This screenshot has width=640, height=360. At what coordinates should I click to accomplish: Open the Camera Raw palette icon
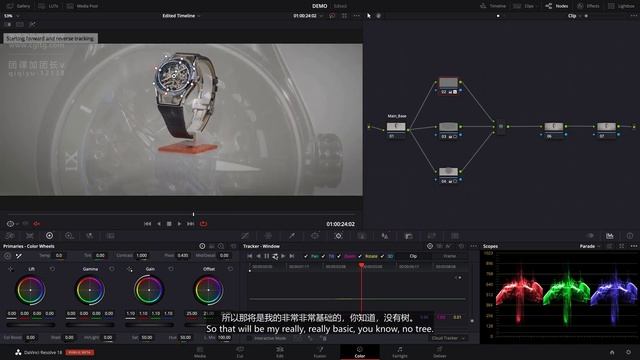point(10,236)
